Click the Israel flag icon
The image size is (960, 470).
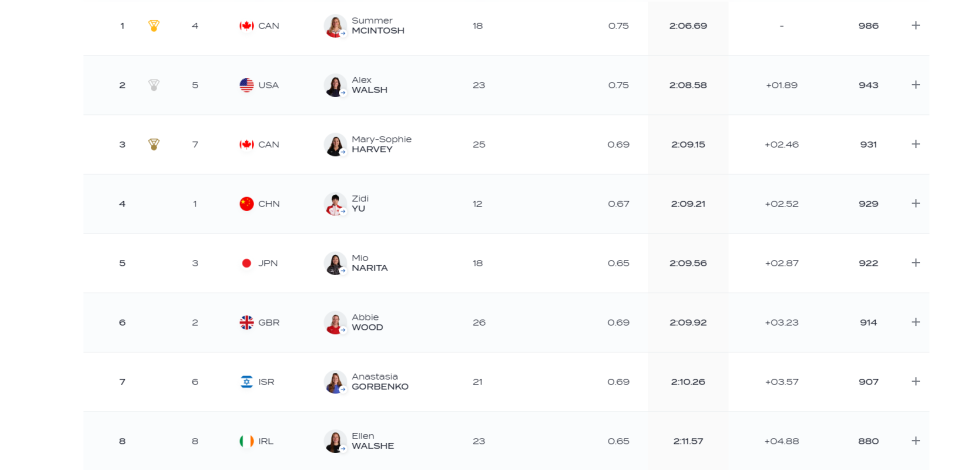[x=247, y=382]
